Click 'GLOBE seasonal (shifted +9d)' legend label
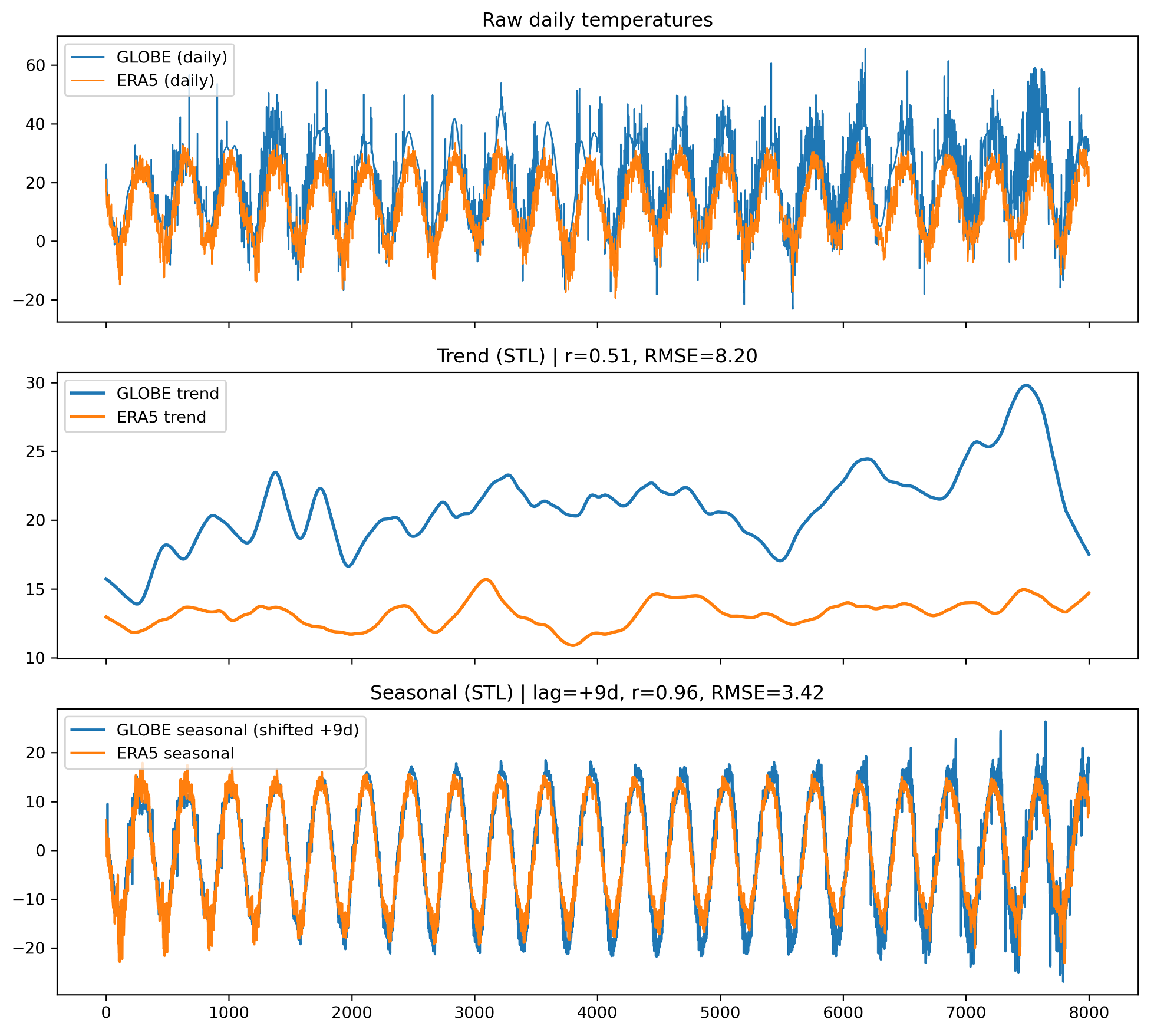The width and height of the screenshot is (1154, 1036). (x=238, y=730)
